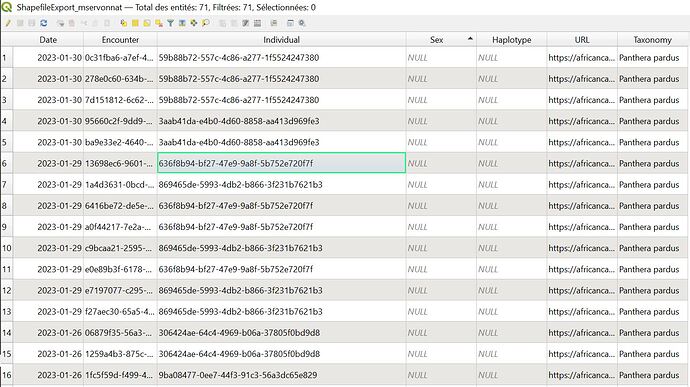Click Encounter cell 7d151812-6c62-...
Screen dimensions: 690x387
pos(120,100)
